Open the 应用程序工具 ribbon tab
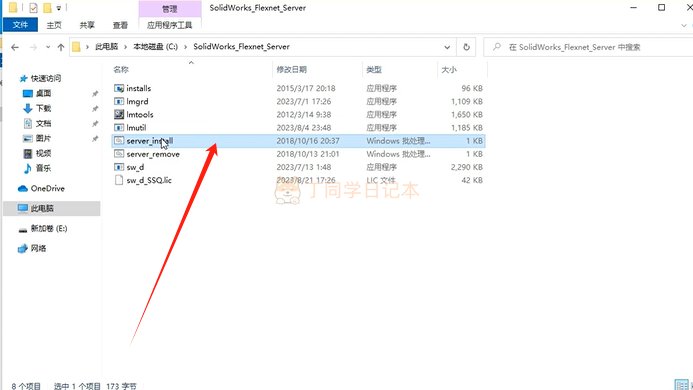 [x=170, y=25]
